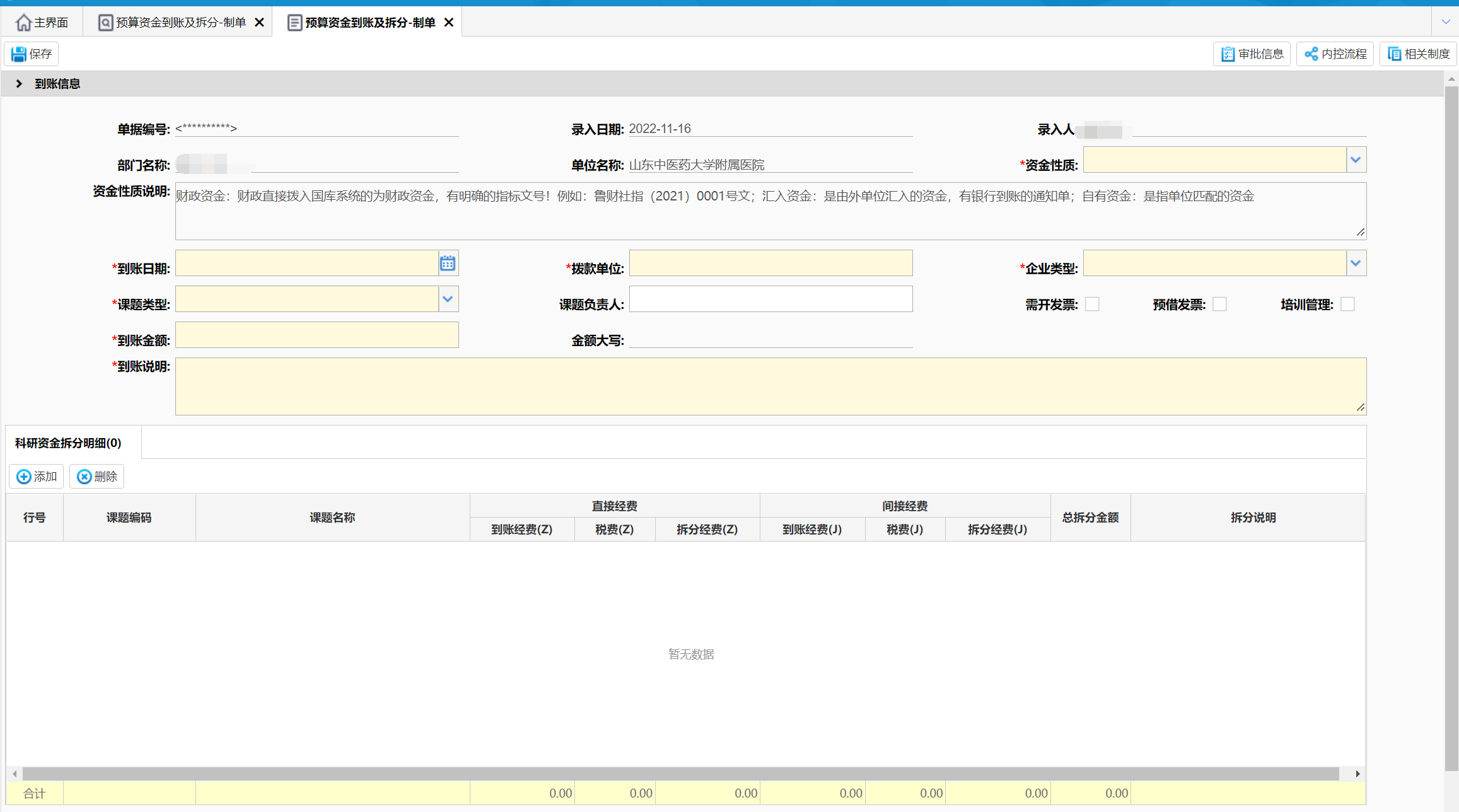Click the 拨款单位 input field

click(x=770, y=264)
